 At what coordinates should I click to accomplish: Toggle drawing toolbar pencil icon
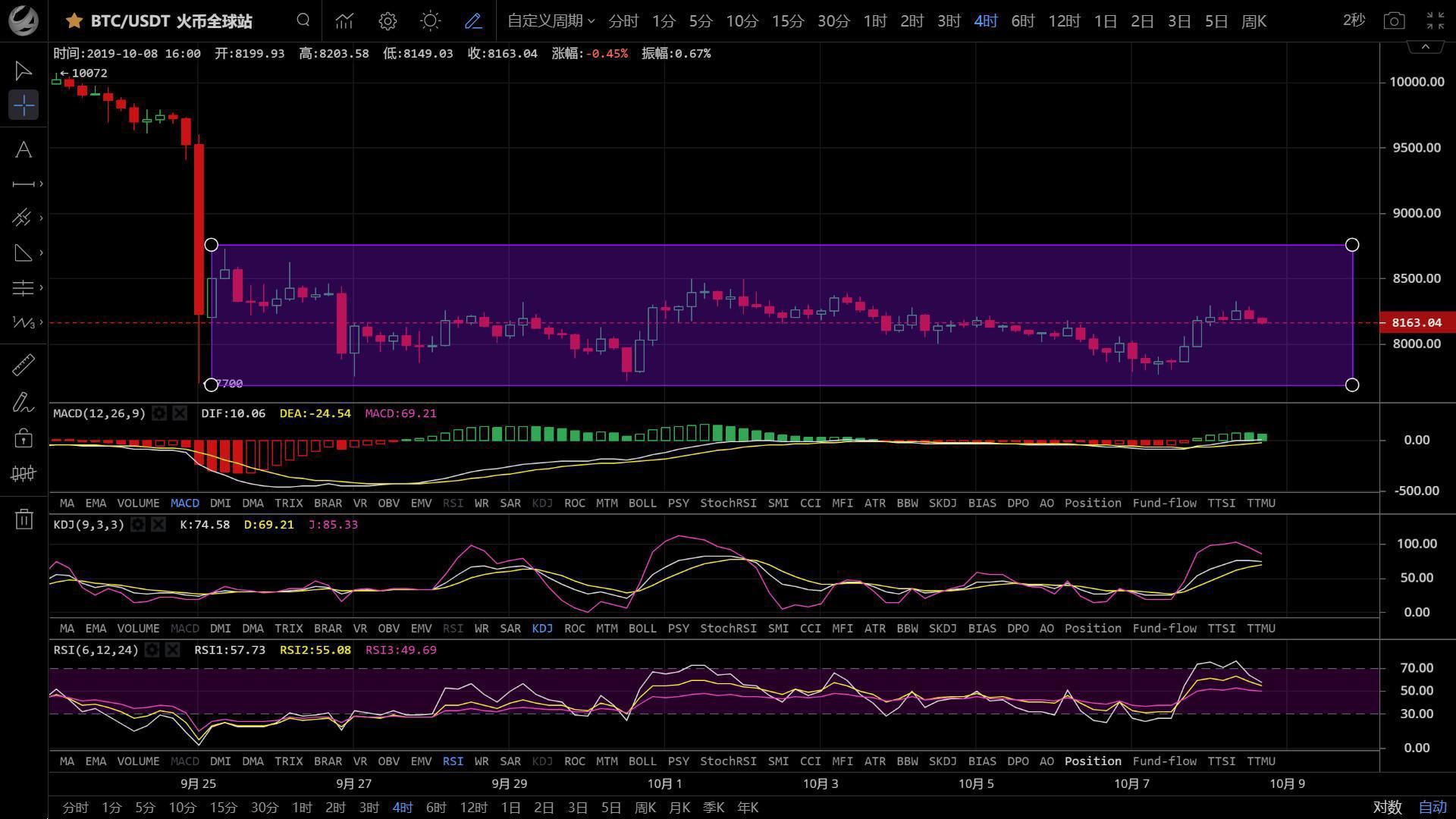(473, 20)
